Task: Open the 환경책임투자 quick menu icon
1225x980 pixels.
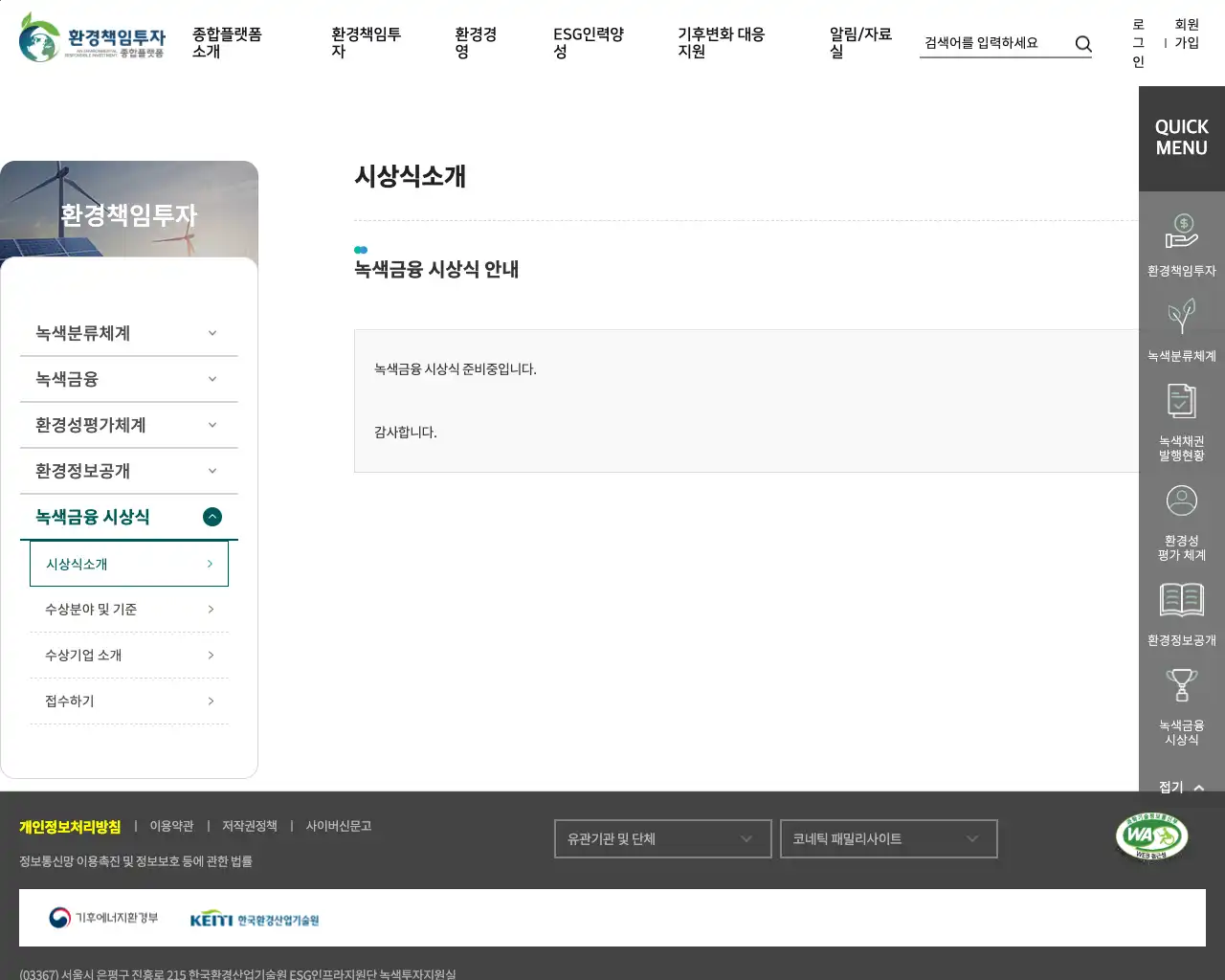Action: 1182,233
